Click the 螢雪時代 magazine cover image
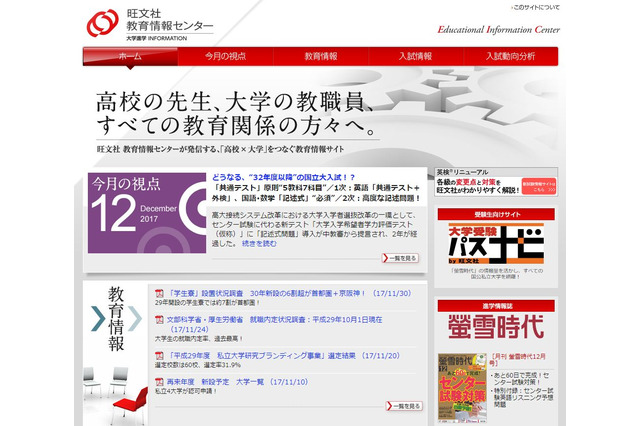This screenshot has height=426, width=640. [462, 388]
